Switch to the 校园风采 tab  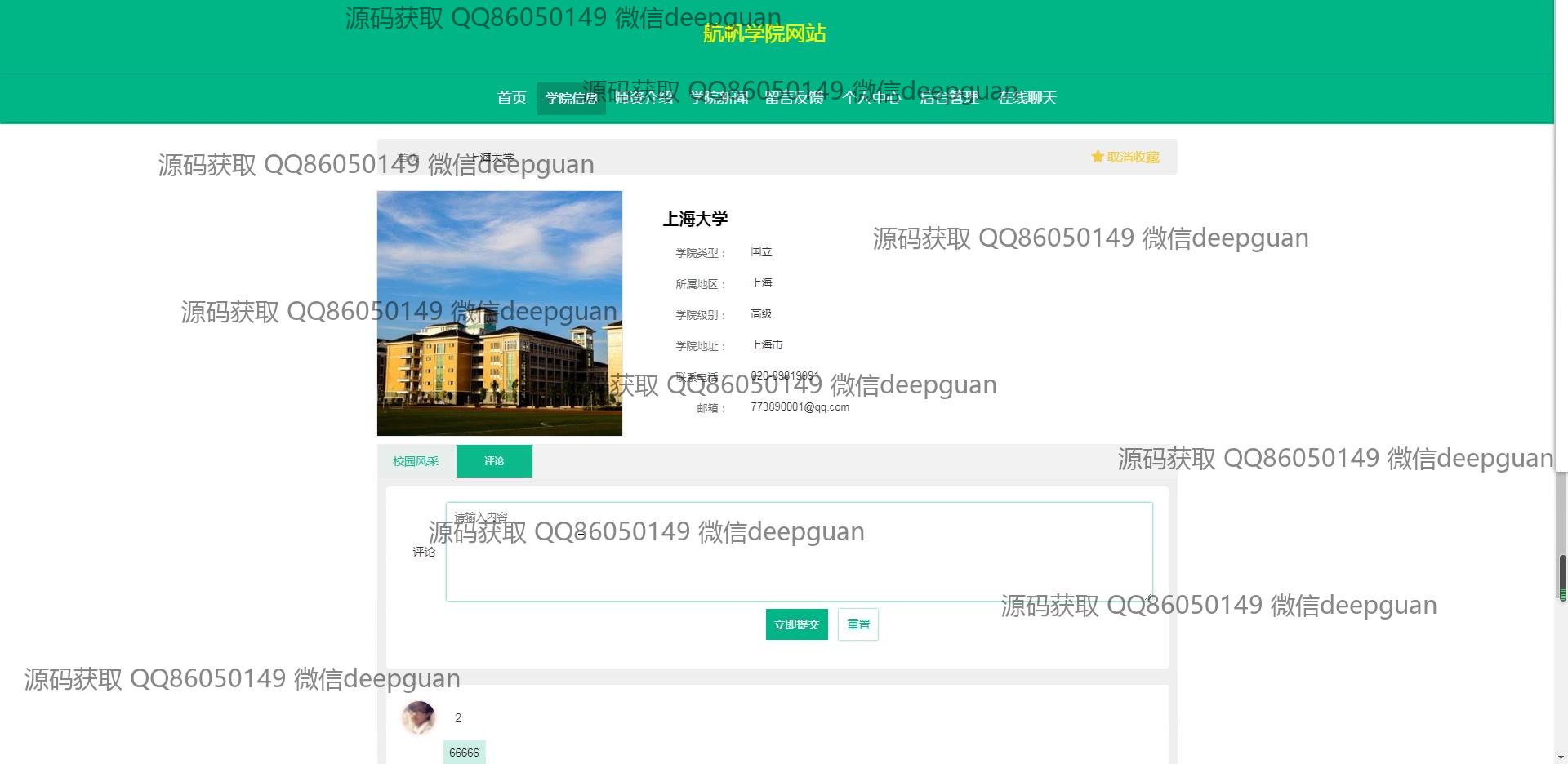pos(416,461)
